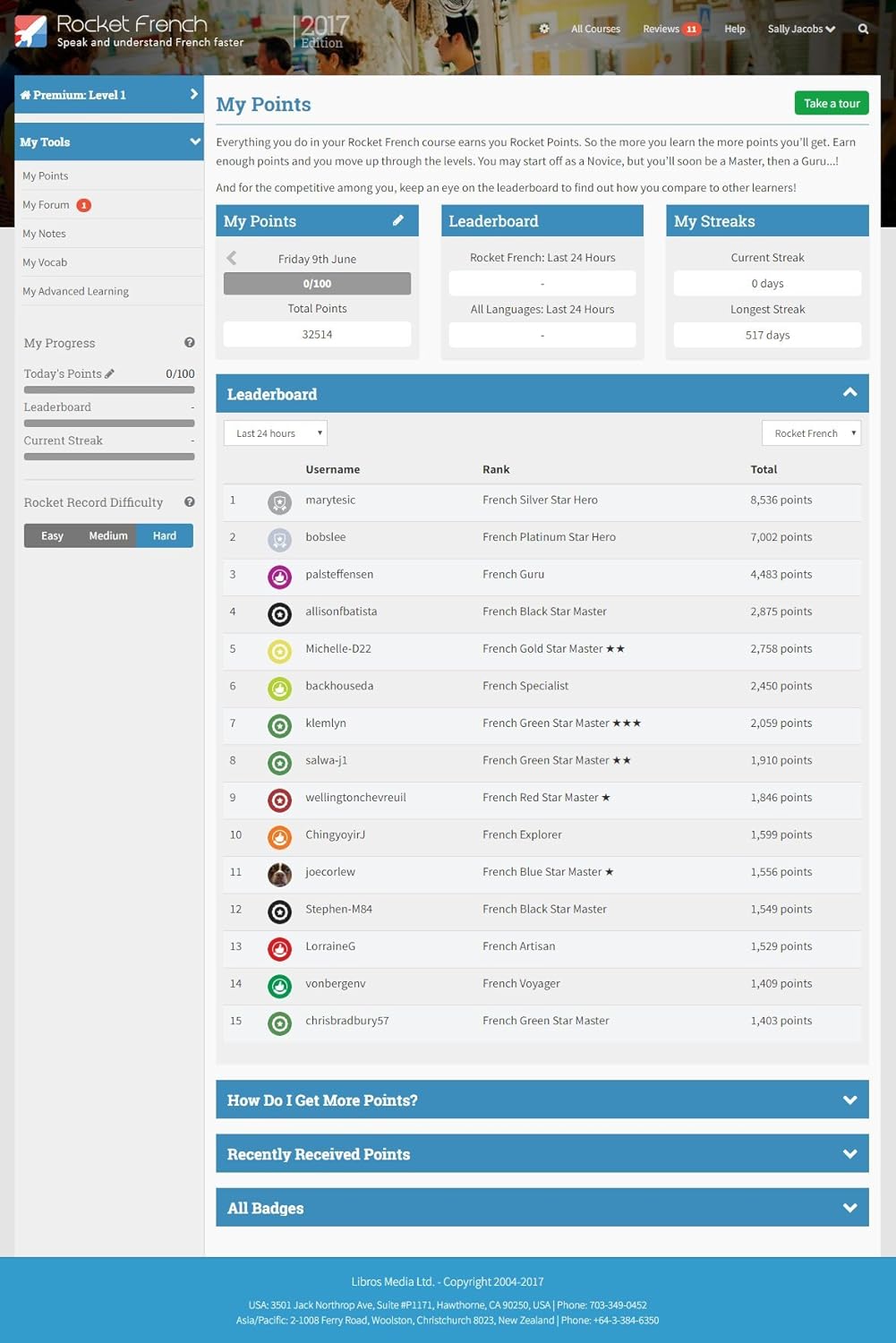Set record difficulty to Hard
Image resolution: width=896 pixels, height=1343 pixels.
pos(165,535)
